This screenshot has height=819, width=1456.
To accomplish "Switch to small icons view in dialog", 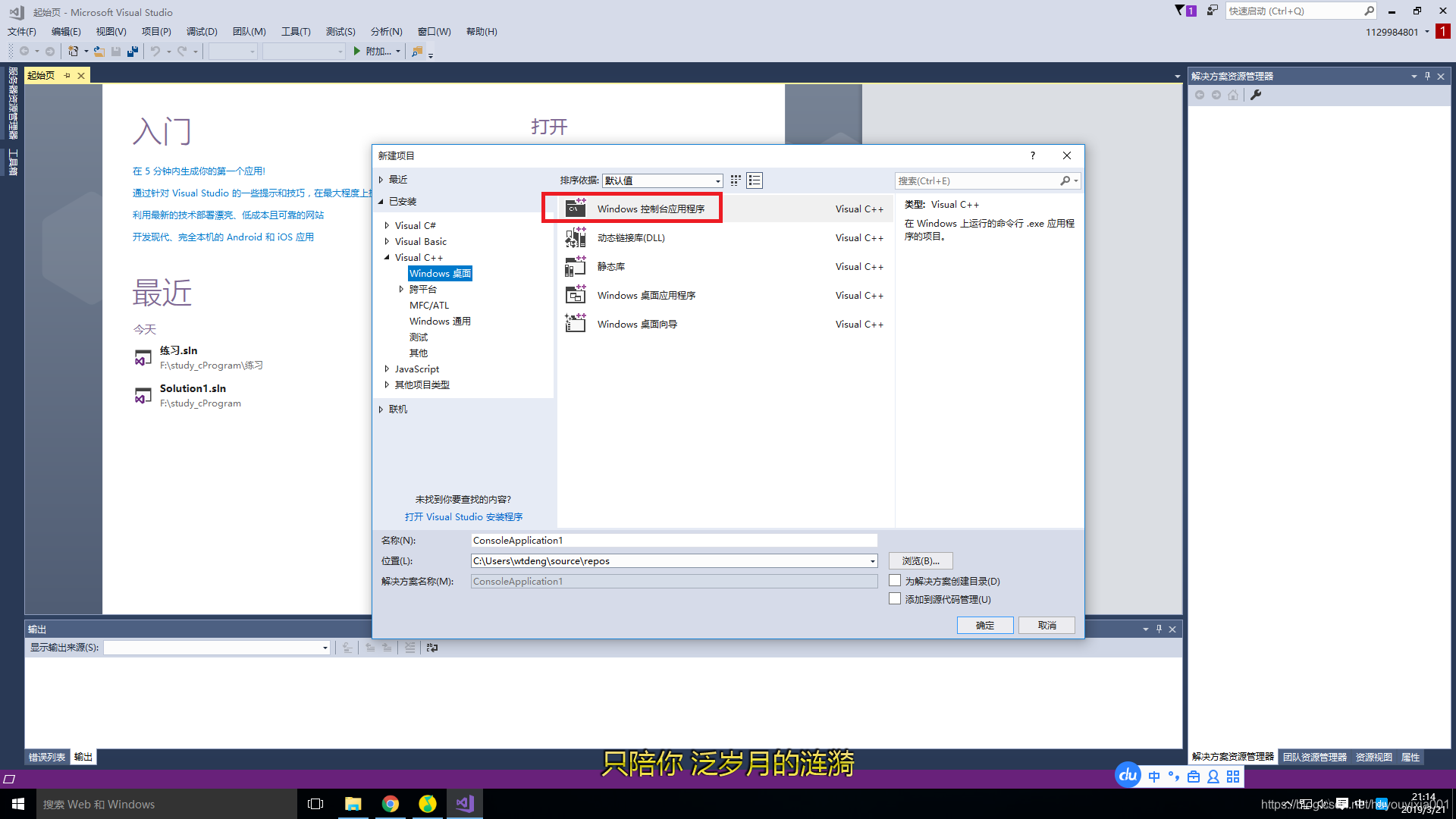I will (x=736, y=180).
